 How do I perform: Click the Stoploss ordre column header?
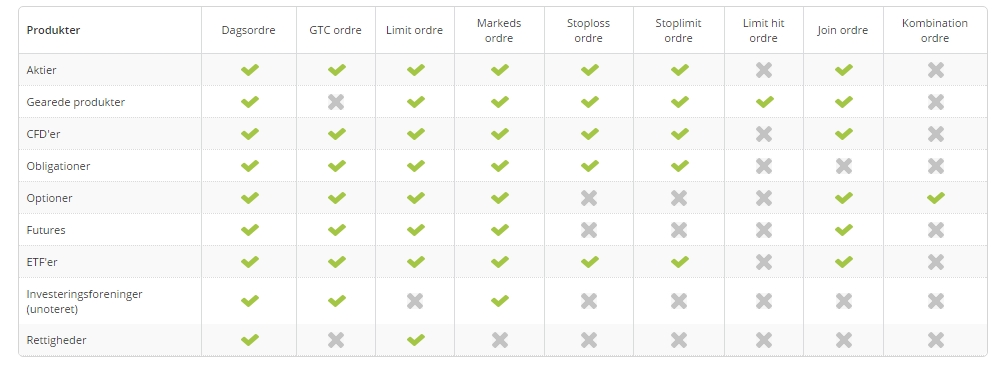tap(589, 30)
